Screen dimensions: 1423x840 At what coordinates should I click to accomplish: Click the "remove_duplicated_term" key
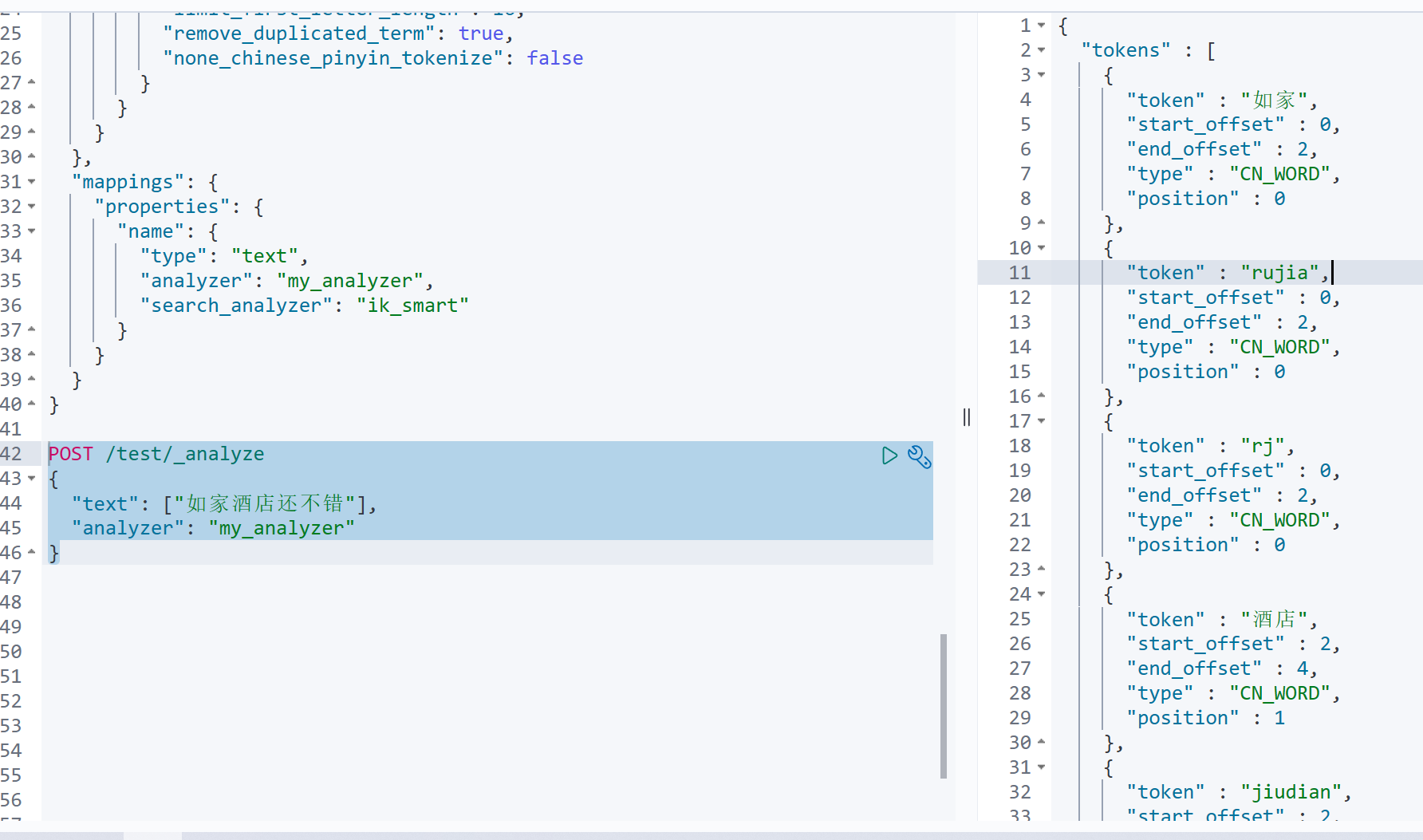(x=299, y=34)
